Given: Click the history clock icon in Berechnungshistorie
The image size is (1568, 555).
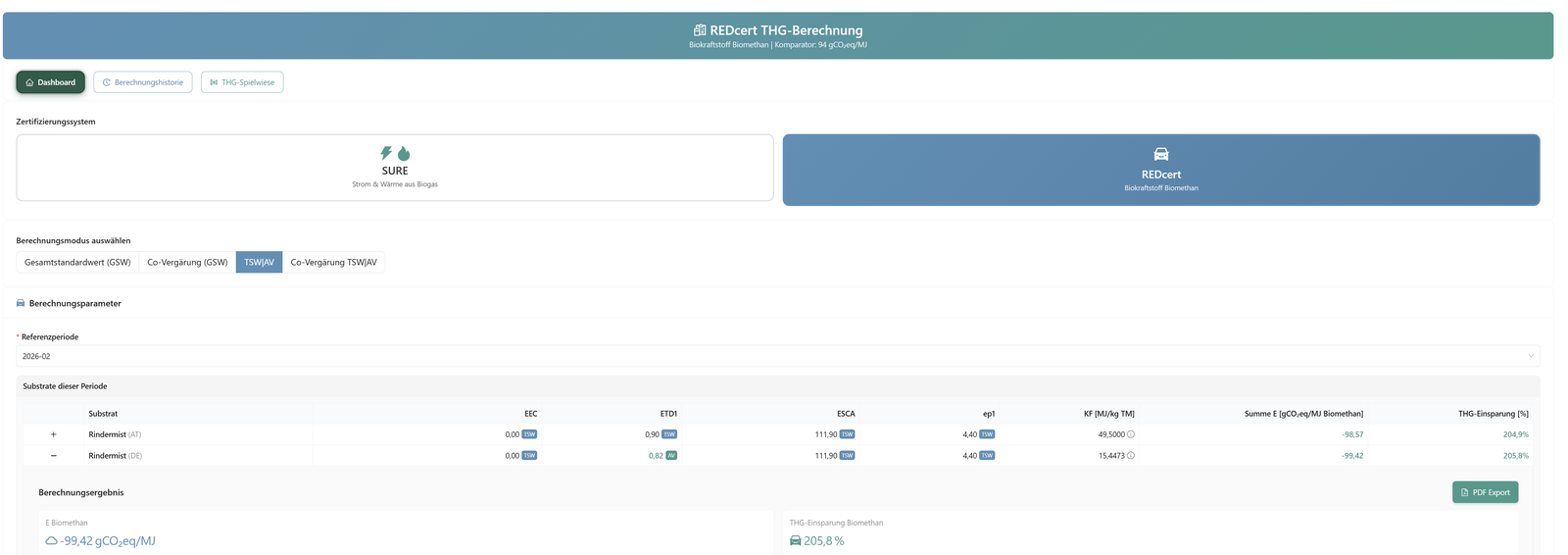Looking at the screenshot, I should pos(107,82).
